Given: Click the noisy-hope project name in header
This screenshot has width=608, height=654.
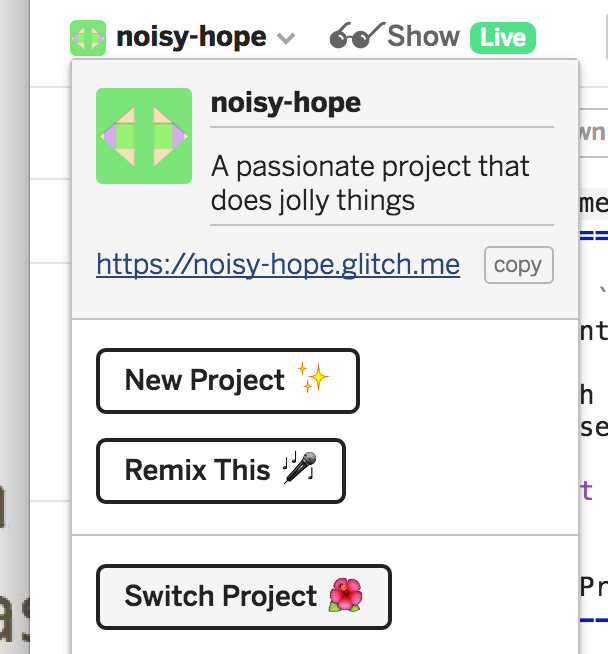Looking at the screenshot, I should (191, 37).
